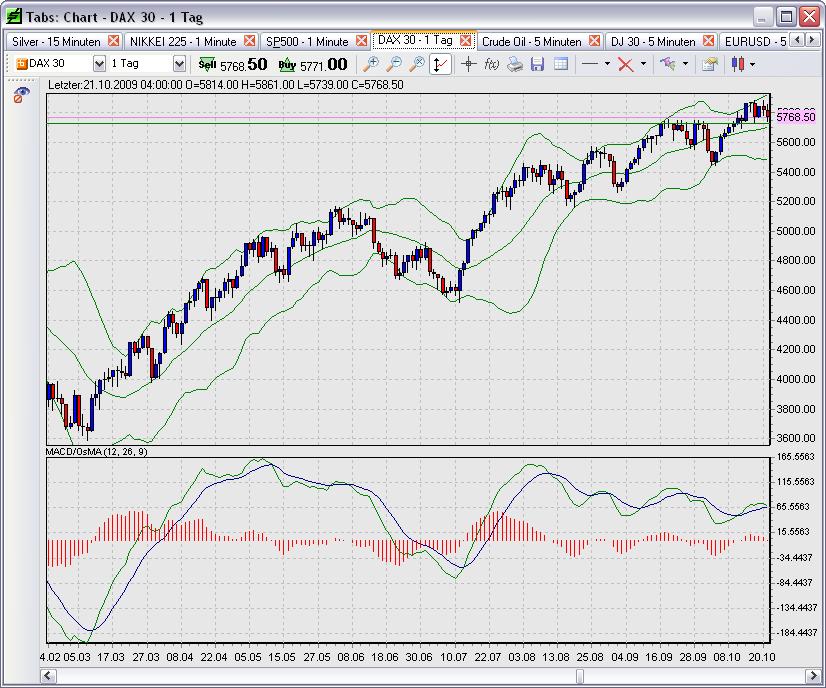The width and height of the screenshot is (826, 688).
Task: Minimize the chart window
Action: coord(762,17)
